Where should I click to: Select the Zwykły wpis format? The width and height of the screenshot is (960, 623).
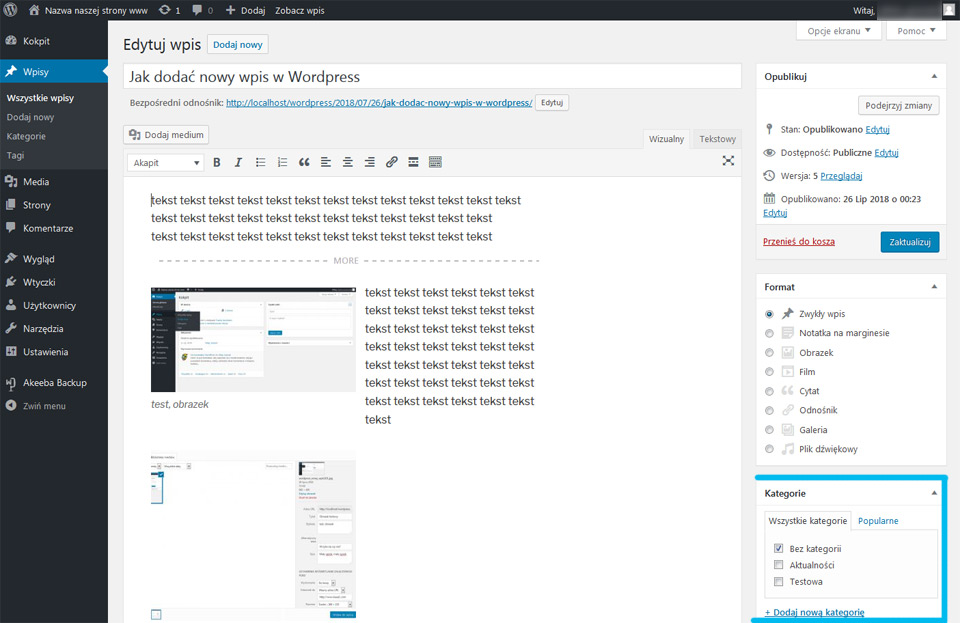click(770, 314)
